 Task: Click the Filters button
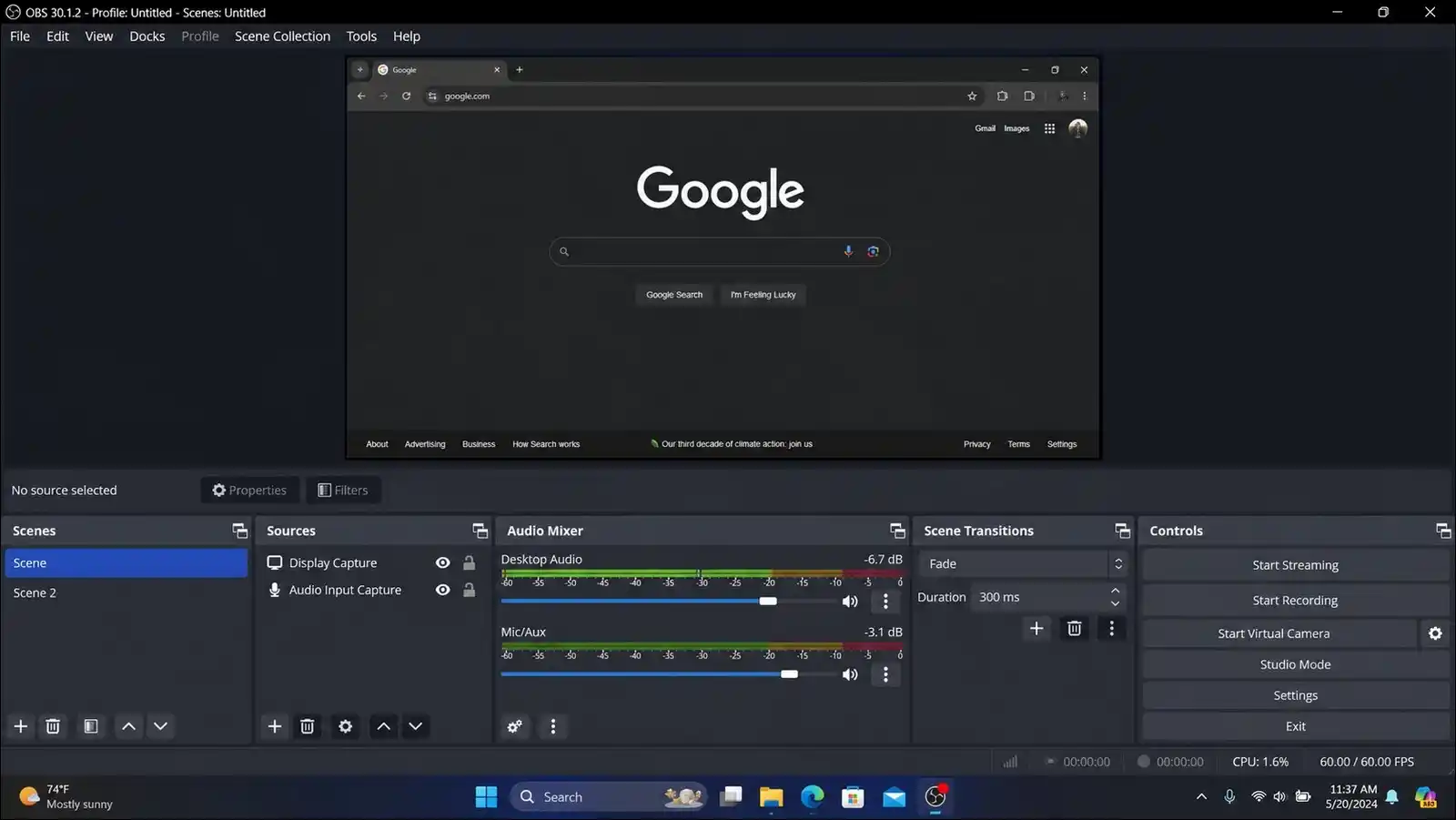click(343, 491)
